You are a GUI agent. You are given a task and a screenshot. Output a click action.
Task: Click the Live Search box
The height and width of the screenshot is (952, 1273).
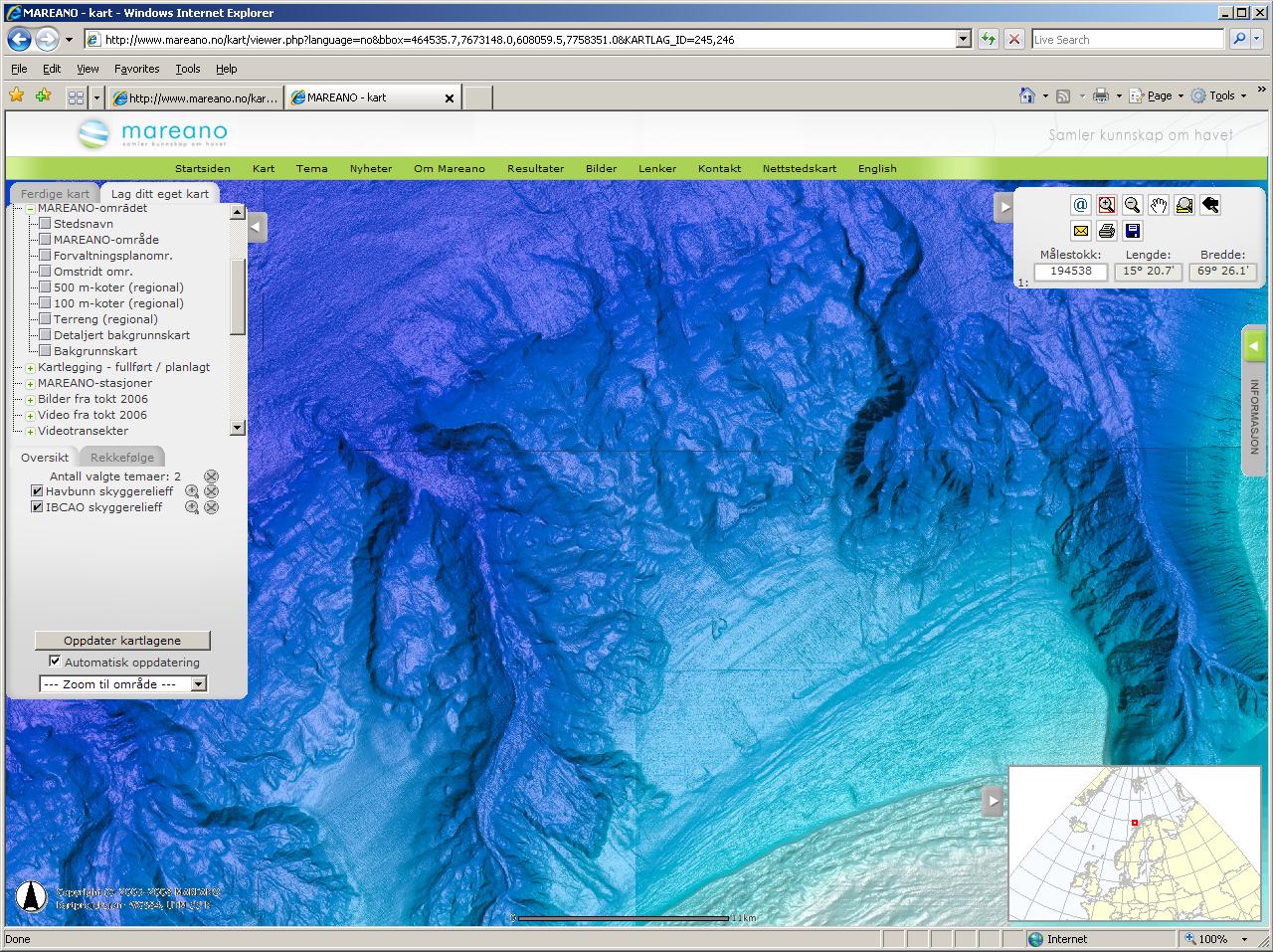pos(1127,39)
